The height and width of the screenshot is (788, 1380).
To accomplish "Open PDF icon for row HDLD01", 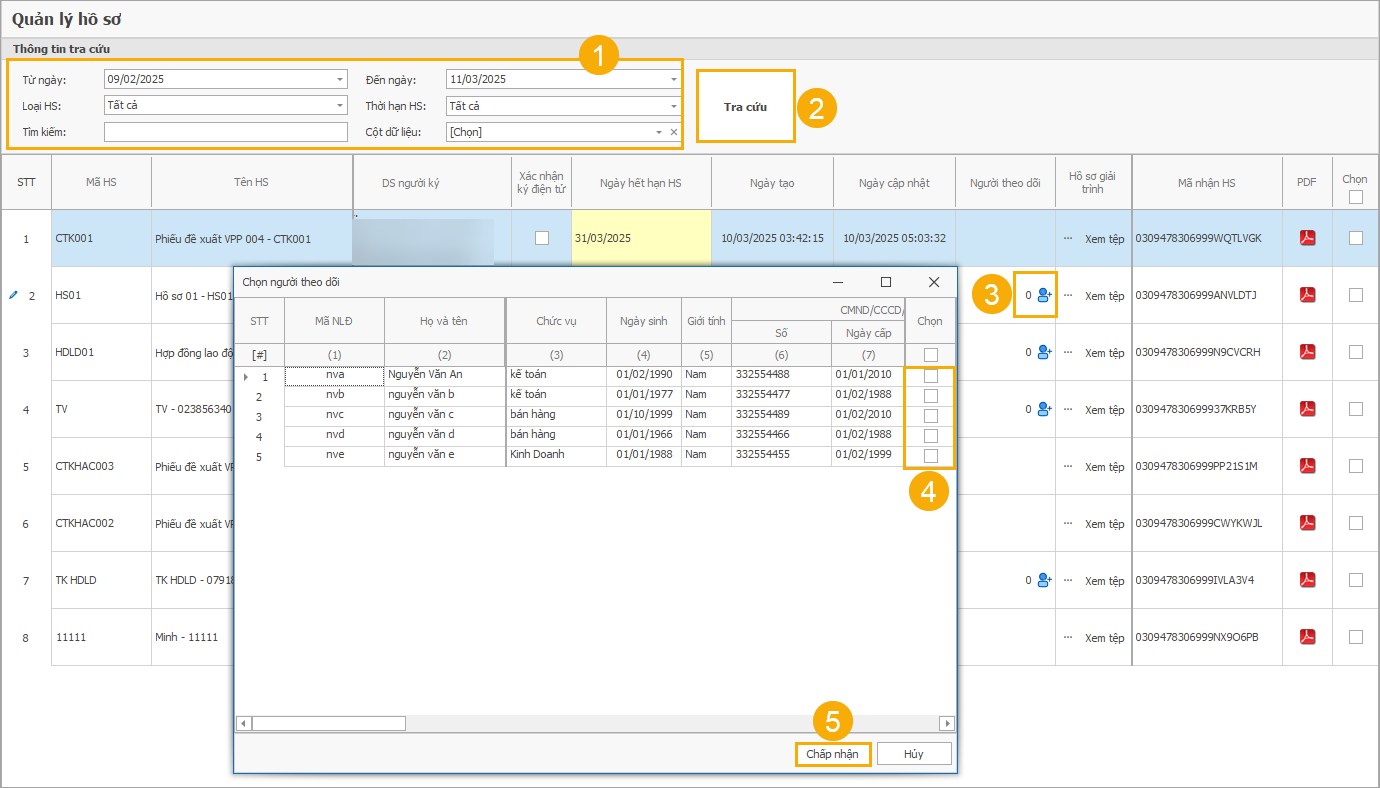I will tap(1306, 352).
